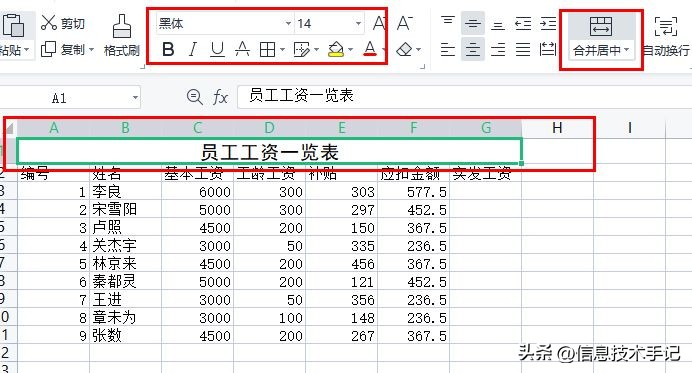The image size is (692, 373).
Task: Click the cell borders grid icon
Action: click(267, 49)
